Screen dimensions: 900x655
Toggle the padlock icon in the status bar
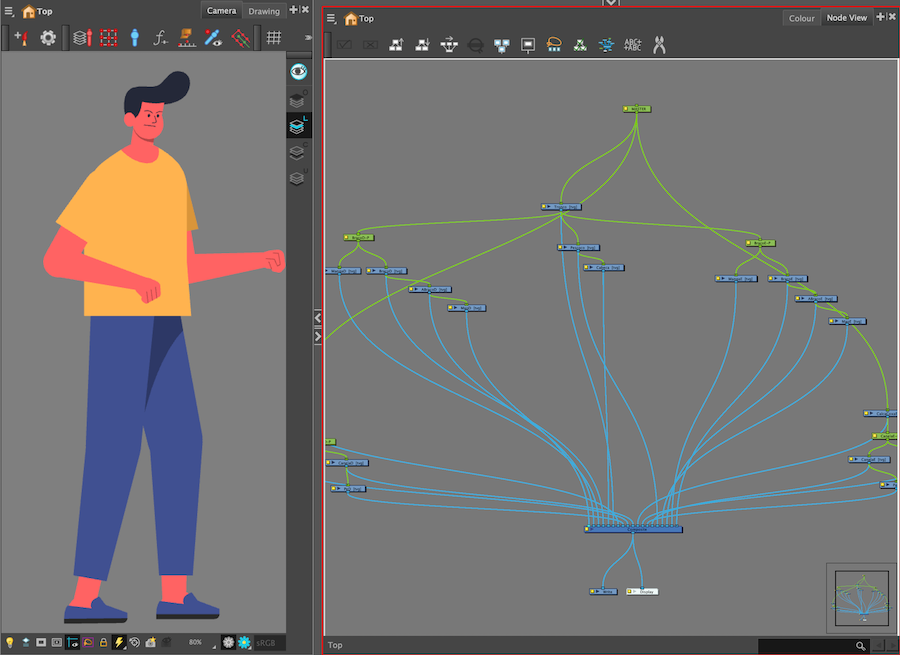coord(103,643)
